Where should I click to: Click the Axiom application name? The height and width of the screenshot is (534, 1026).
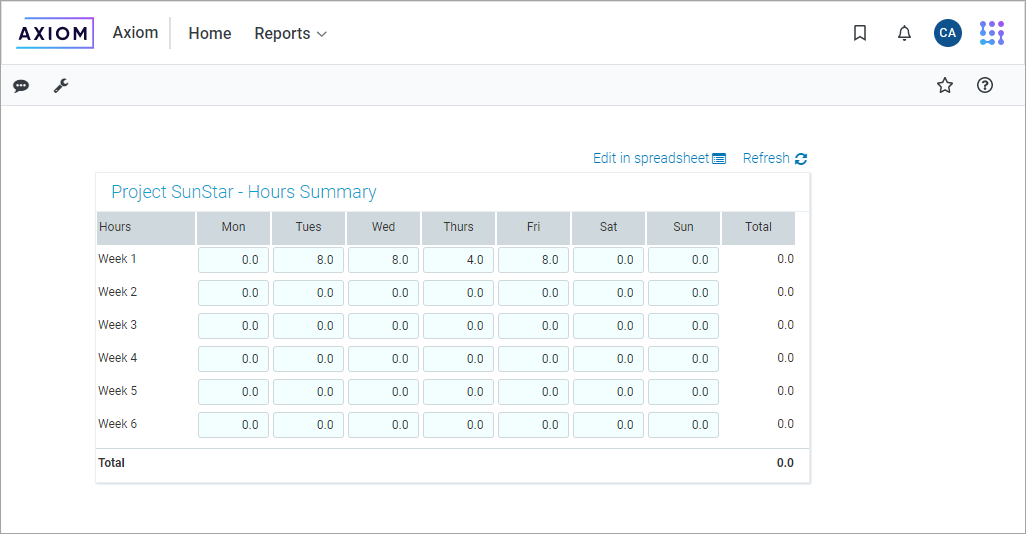[x=135, y=33]
